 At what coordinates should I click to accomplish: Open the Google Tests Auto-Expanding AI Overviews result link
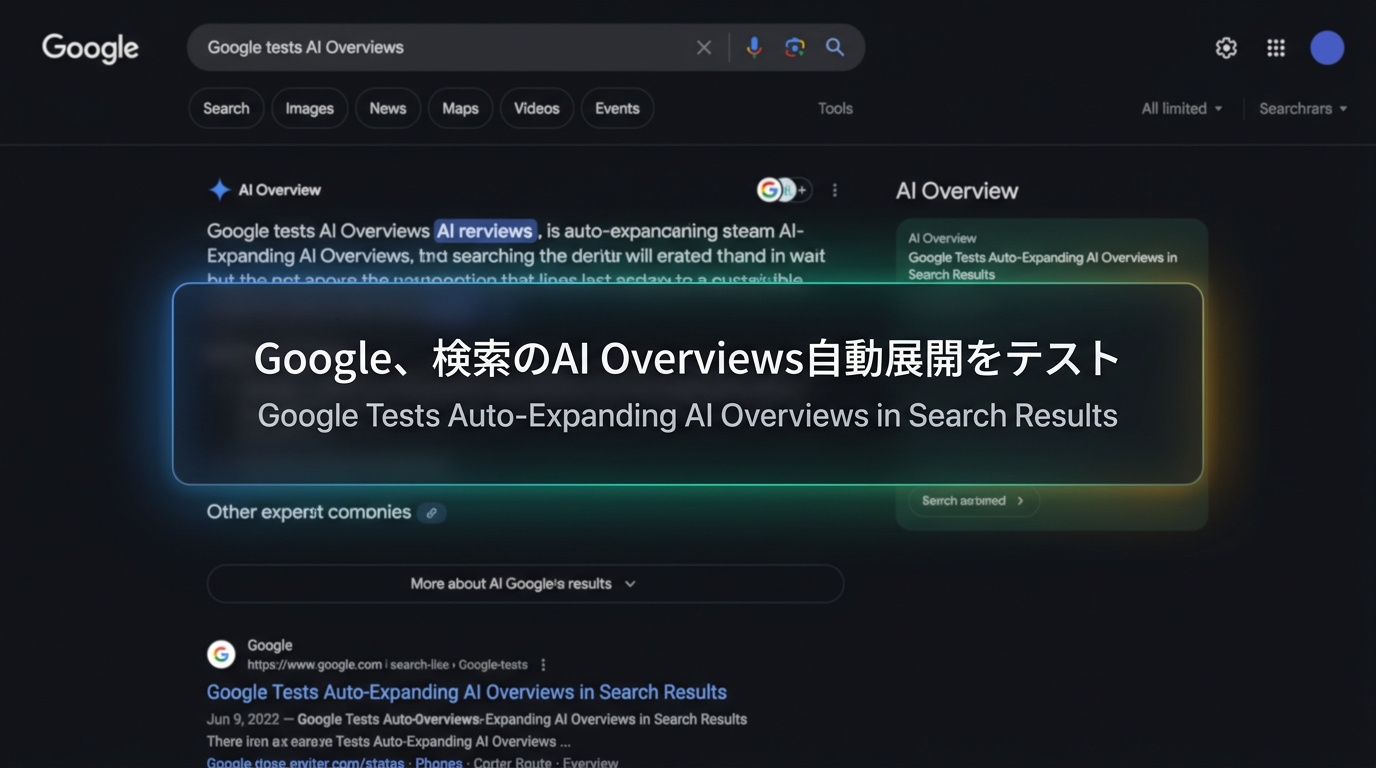466,692
